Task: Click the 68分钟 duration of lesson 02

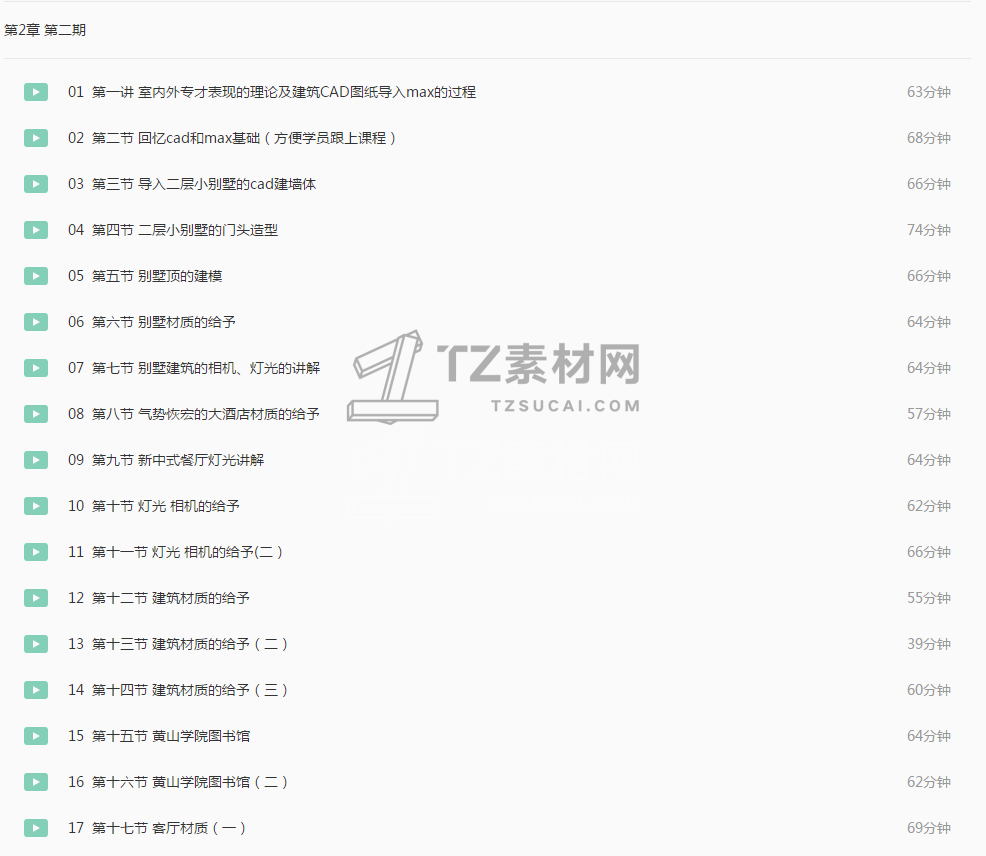Action: (928, 138)
